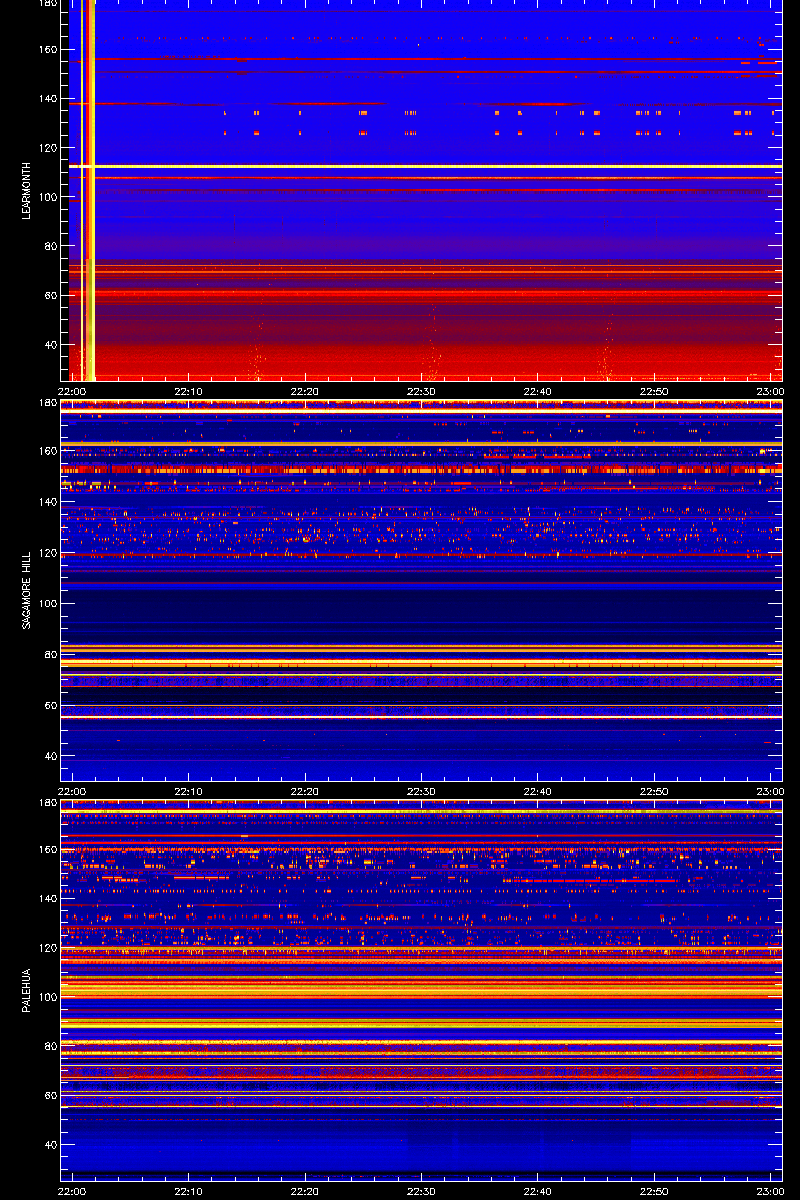Viewport: 800px width, 1200px height.
Task: Pick the 80 frequency label on Palehua axis
Action: pyautogui.click(x=52, y=1046)
